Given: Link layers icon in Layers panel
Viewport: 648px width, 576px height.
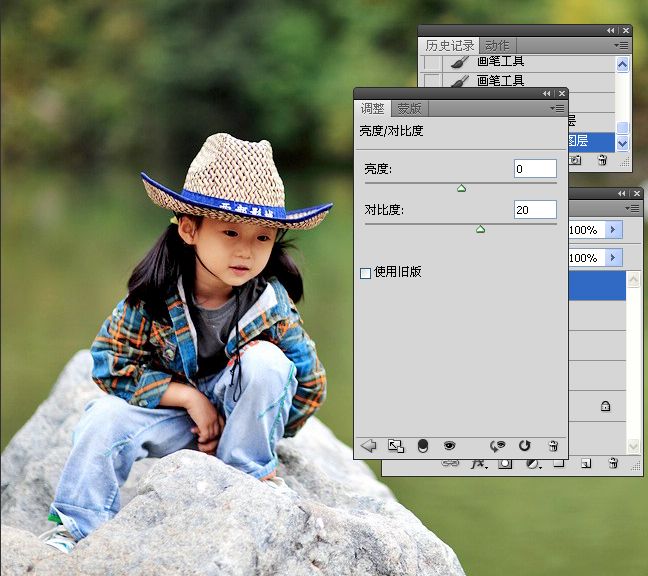Looking at the screenshot, I should [450, 464].
